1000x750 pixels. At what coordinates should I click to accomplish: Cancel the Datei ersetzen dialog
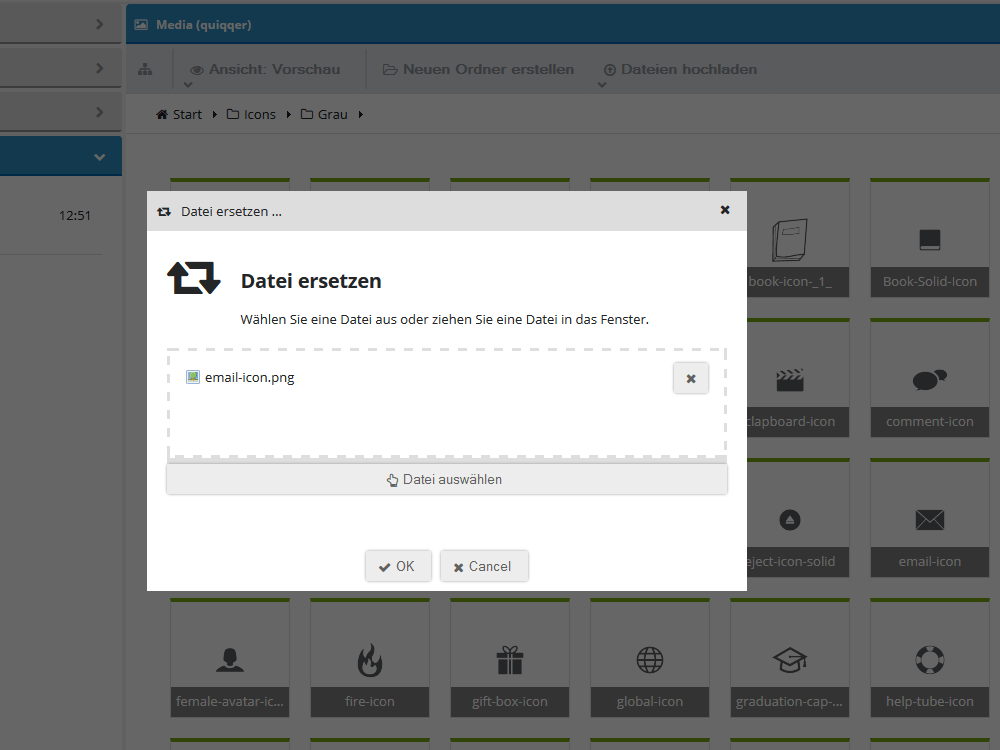pyautogui.click(x=484, y=566)
